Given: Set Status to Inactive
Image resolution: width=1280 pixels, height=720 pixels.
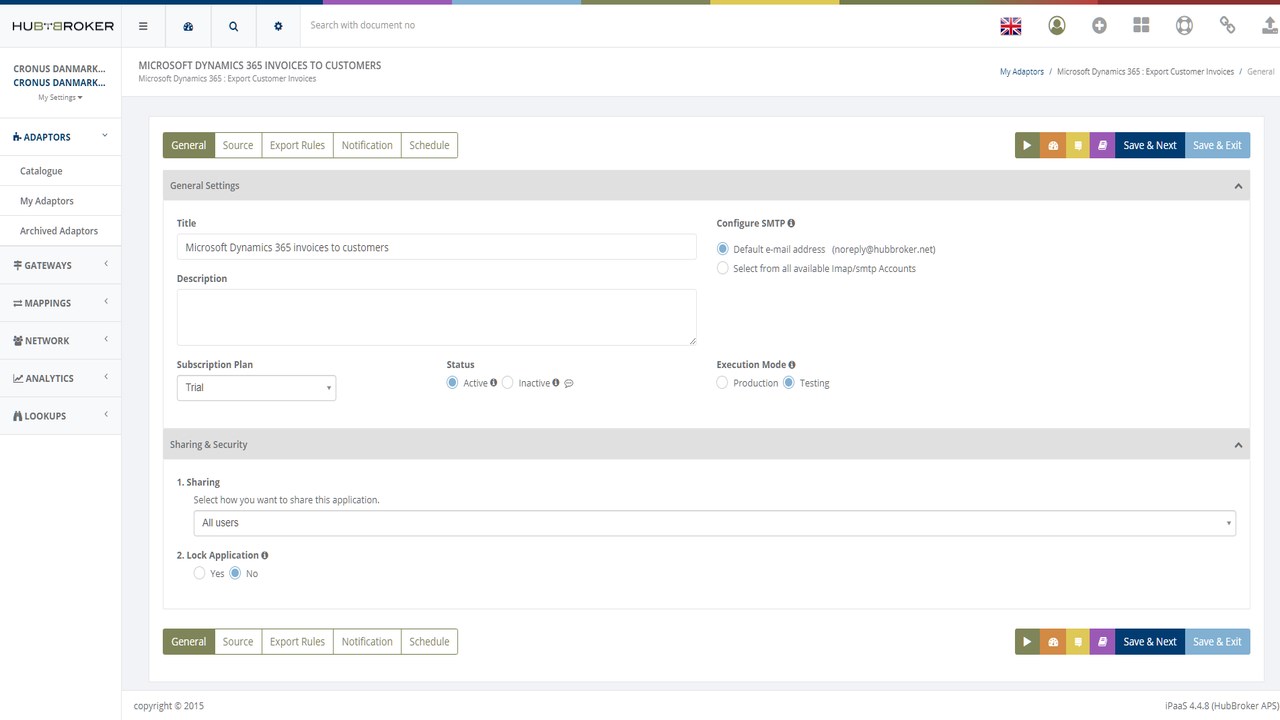Looking at the screenshot, I should 508,383.
